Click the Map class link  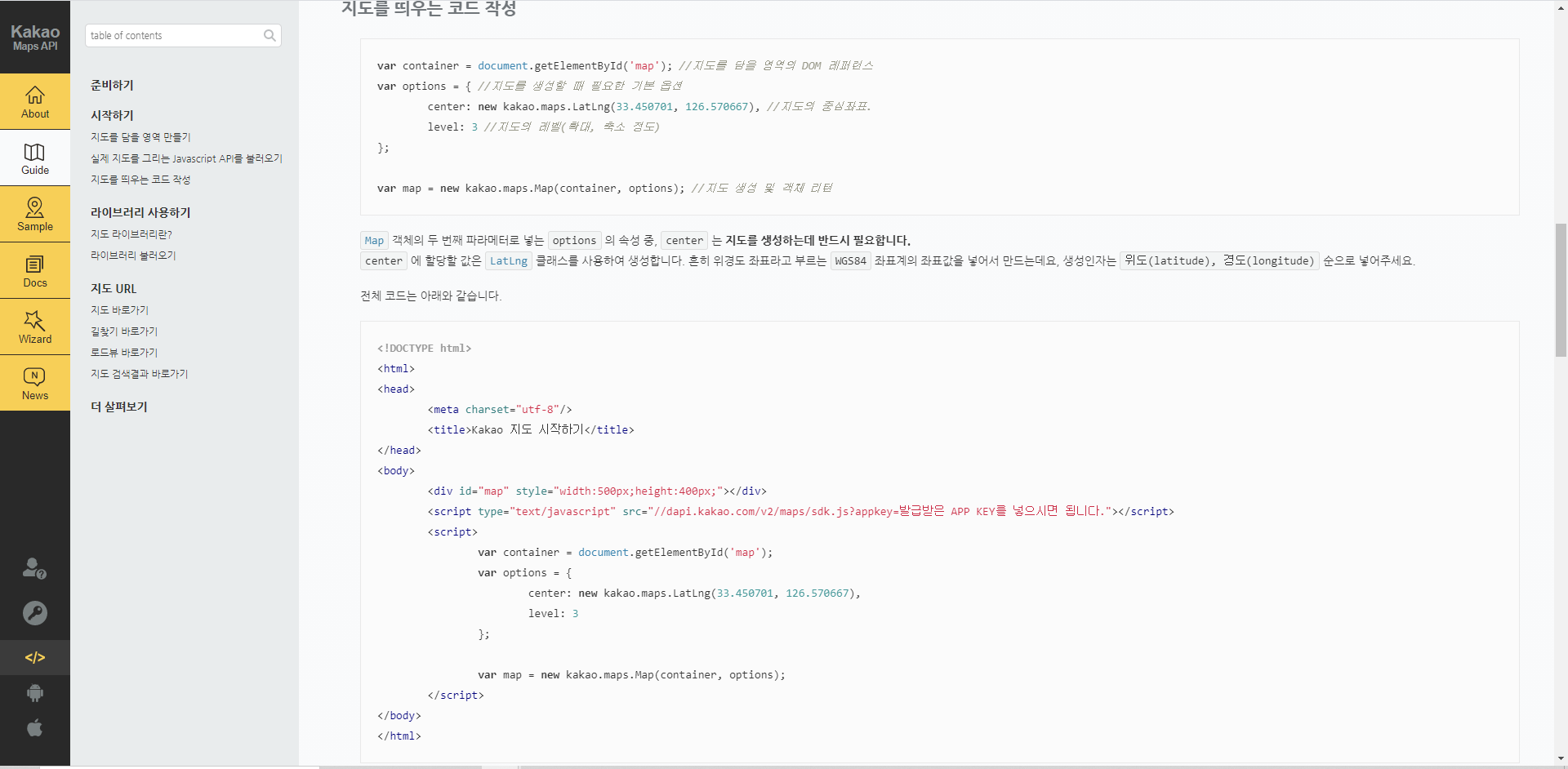pyautogui.click(x=374, y=240)
